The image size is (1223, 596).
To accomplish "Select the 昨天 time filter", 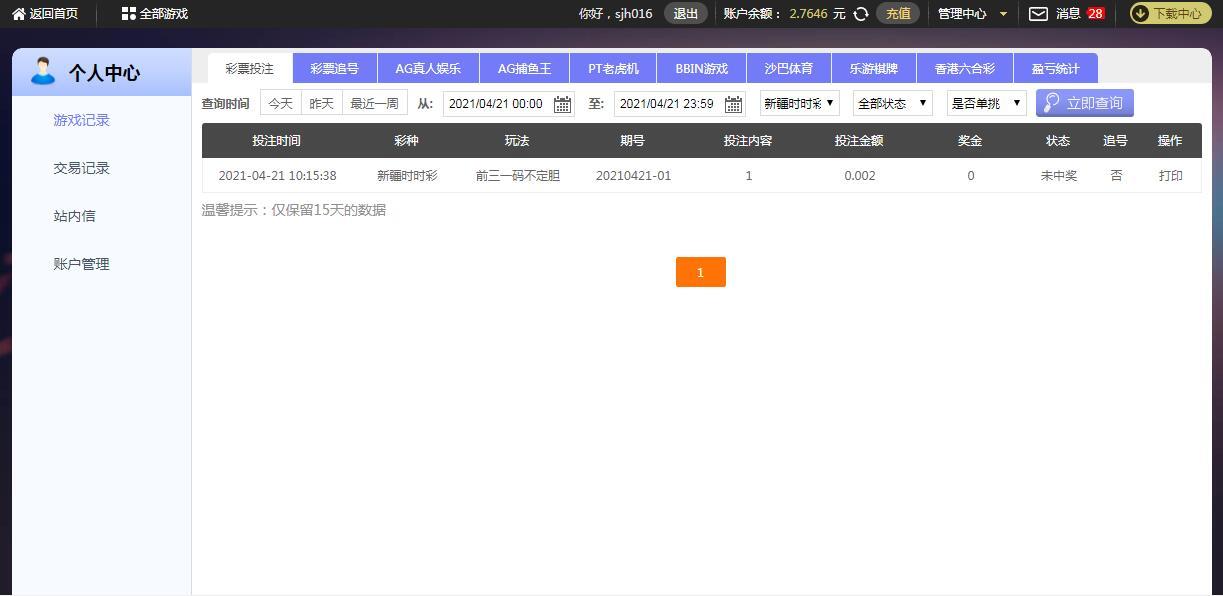I will [x=322, y=103].
